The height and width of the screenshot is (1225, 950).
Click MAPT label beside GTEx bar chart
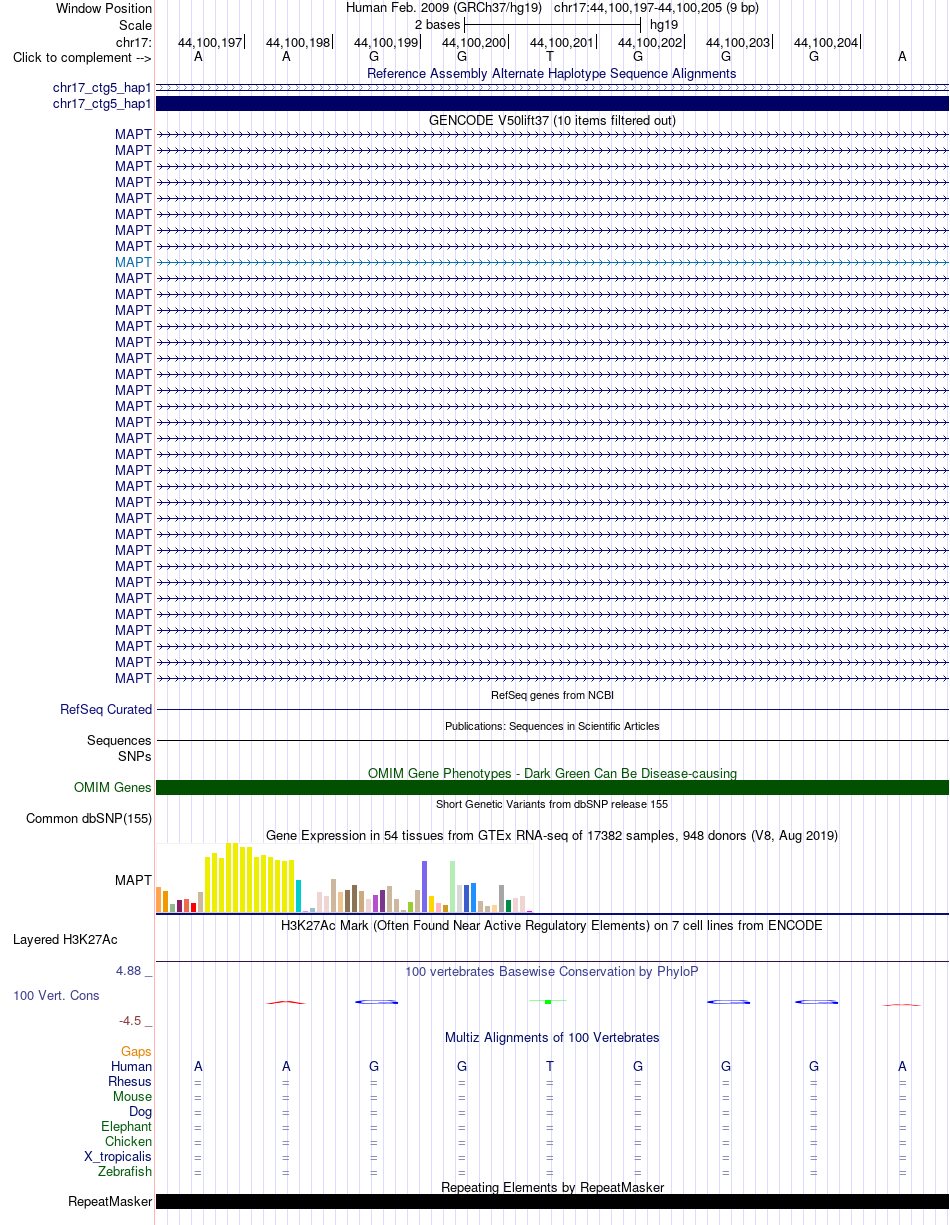coord(133,880)
